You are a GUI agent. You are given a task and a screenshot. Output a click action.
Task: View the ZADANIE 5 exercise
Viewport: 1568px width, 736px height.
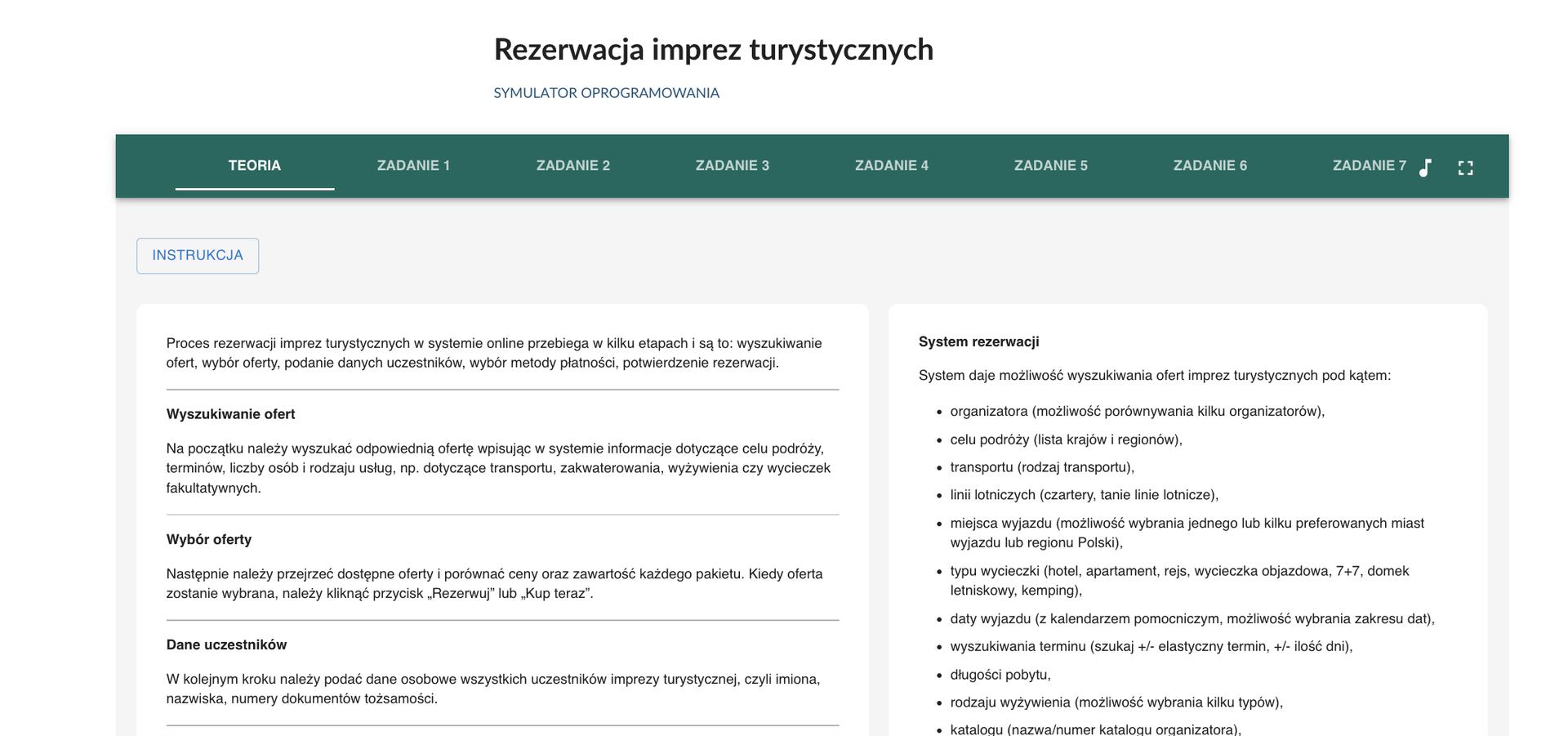(1051, 165)
